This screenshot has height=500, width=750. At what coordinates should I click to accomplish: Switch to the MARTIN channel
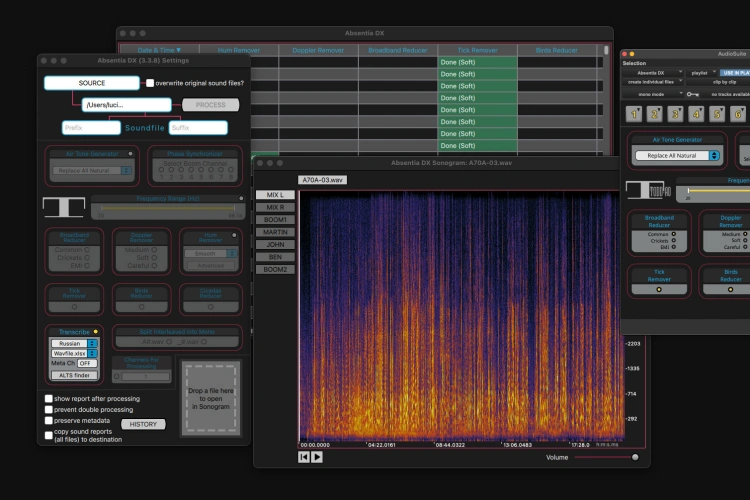275,232
